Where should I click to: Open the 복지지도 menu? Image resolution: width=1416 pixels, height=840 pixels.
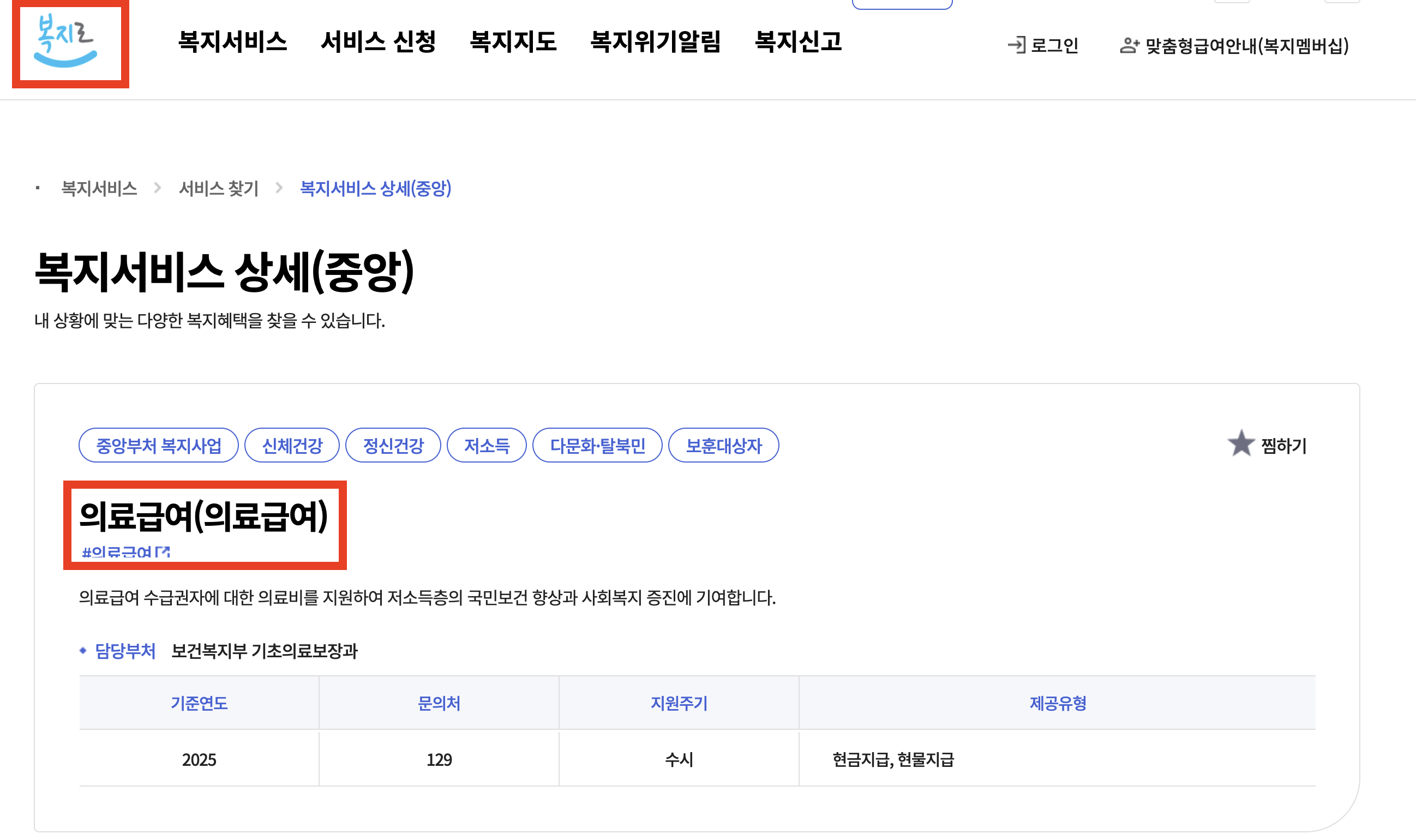point(513,41)
